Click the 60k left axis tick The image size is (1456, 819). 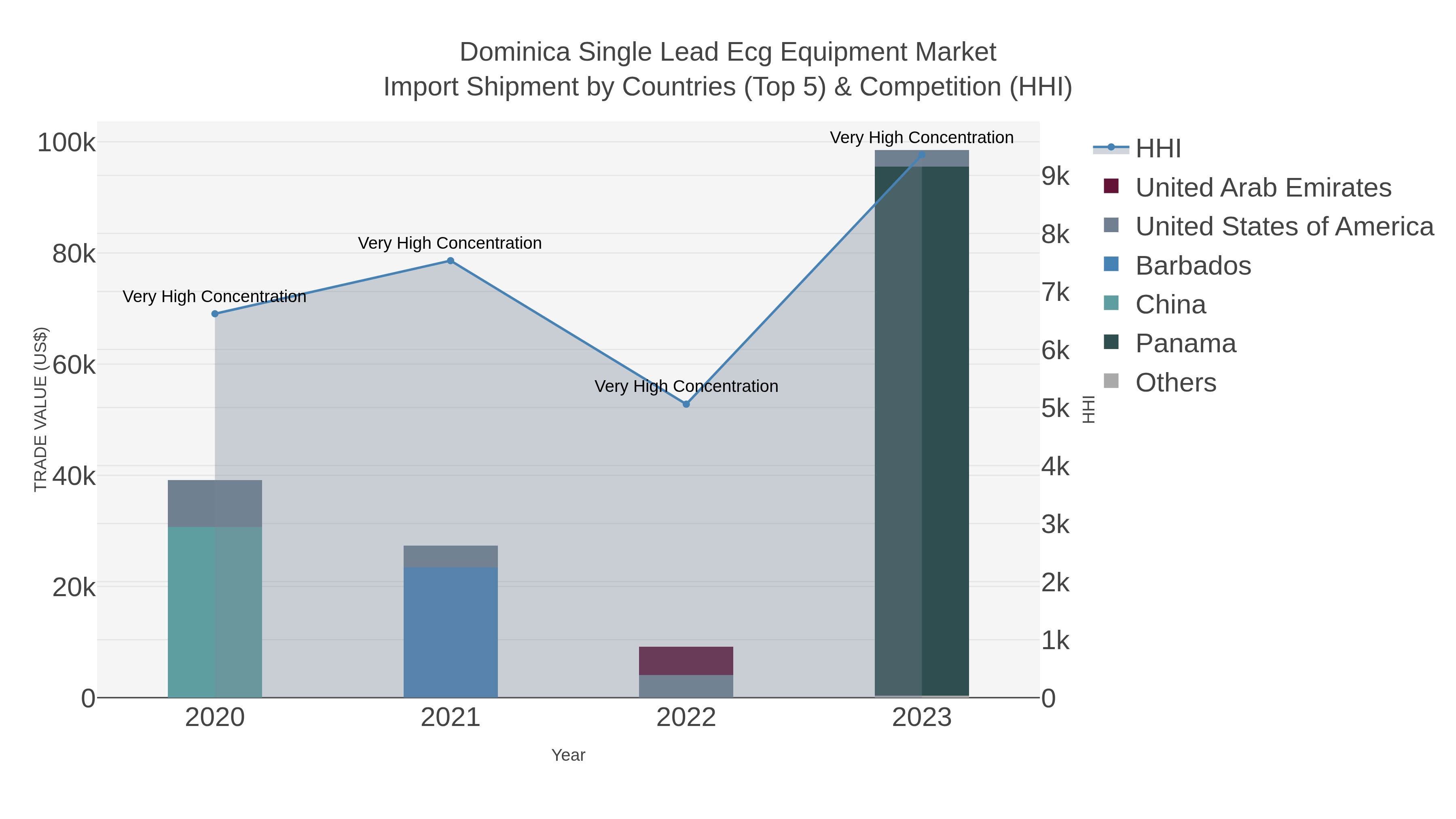click(74, 365)
